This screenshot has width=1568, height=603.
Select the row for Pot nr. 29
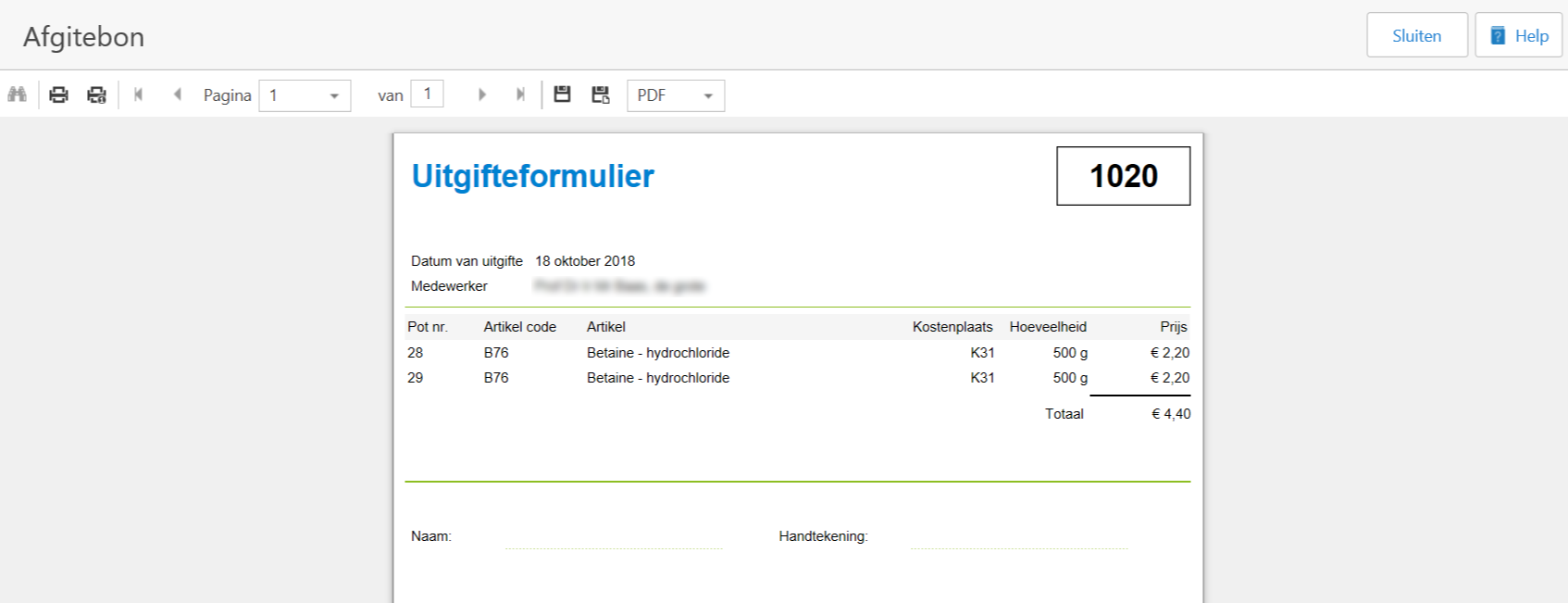pos(797,378)
